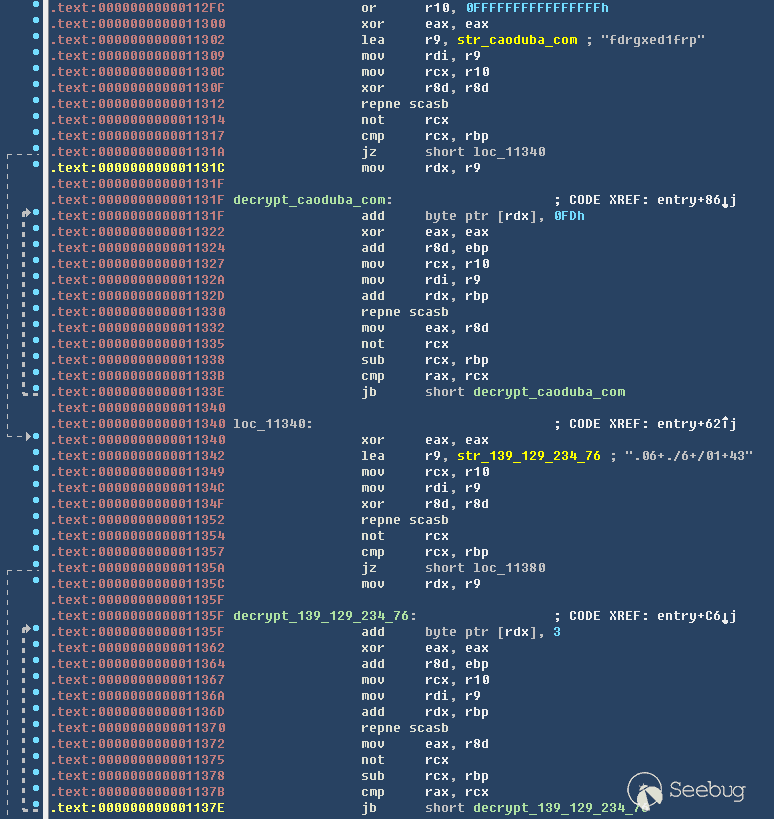Click the "fdrgxed1frp" string comment

coord(653,40)
